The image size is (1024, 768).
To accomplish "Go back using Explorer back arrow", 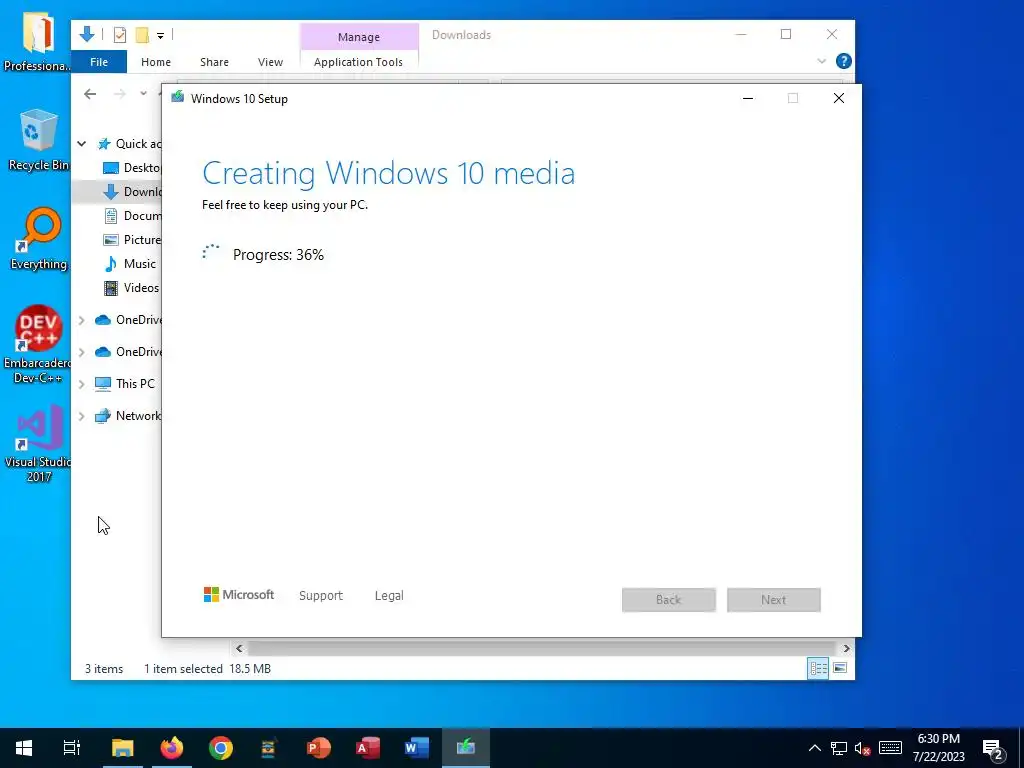I will [90, 94].
